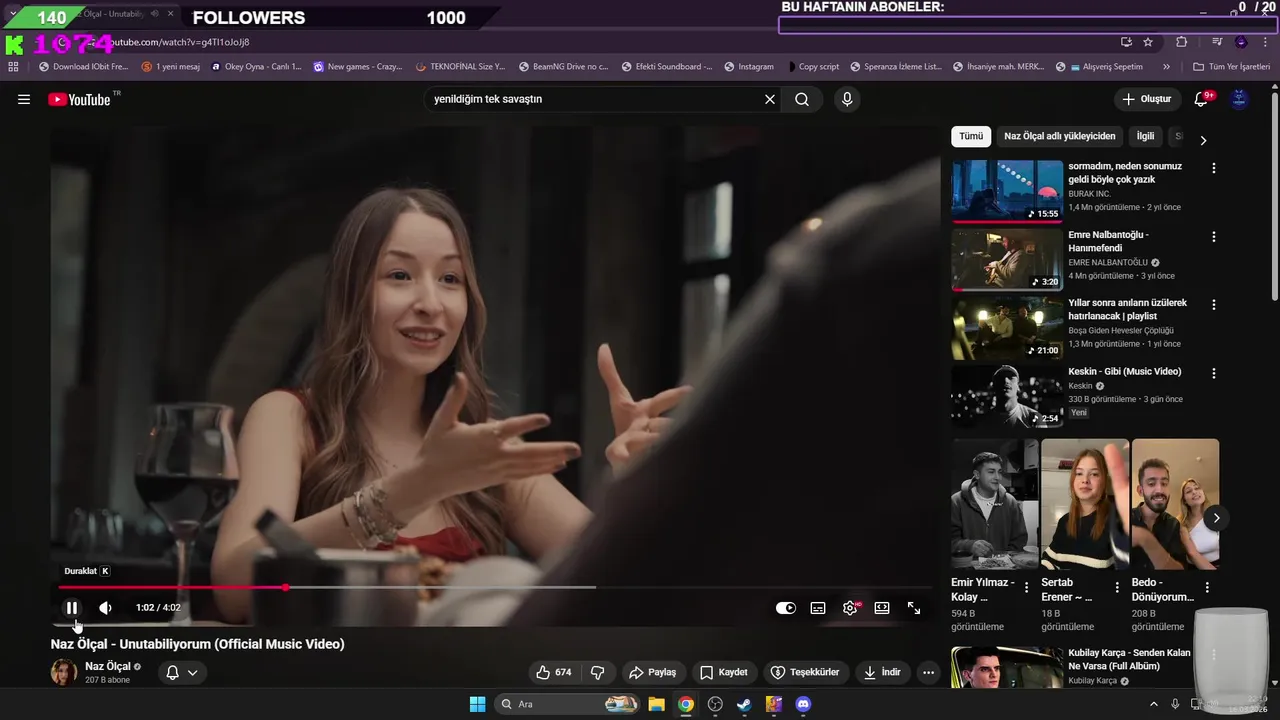Click the magnifier search button
1280x720 pixels.
point(802,99)
